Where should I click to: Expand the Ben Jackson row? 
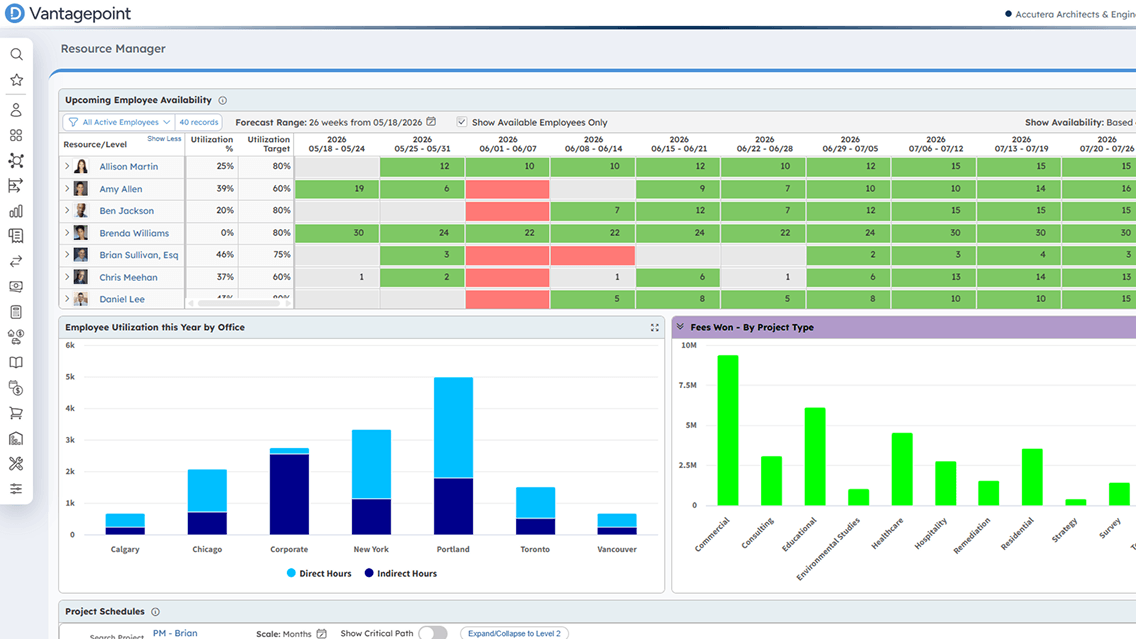pos(67,211)
